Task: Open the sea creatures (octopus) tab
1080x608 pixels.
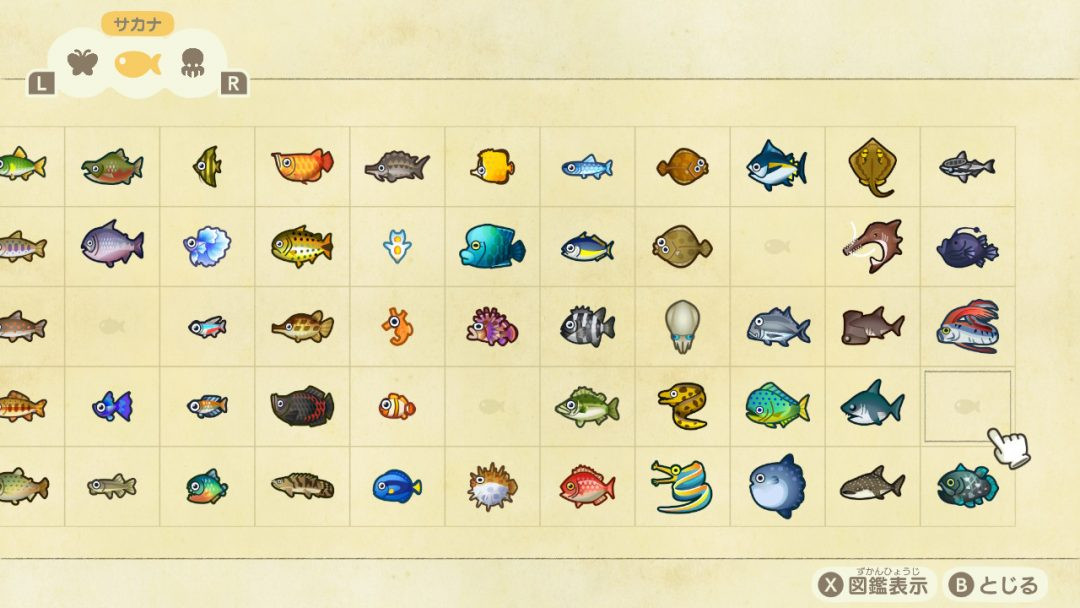Action: point(192,63)
